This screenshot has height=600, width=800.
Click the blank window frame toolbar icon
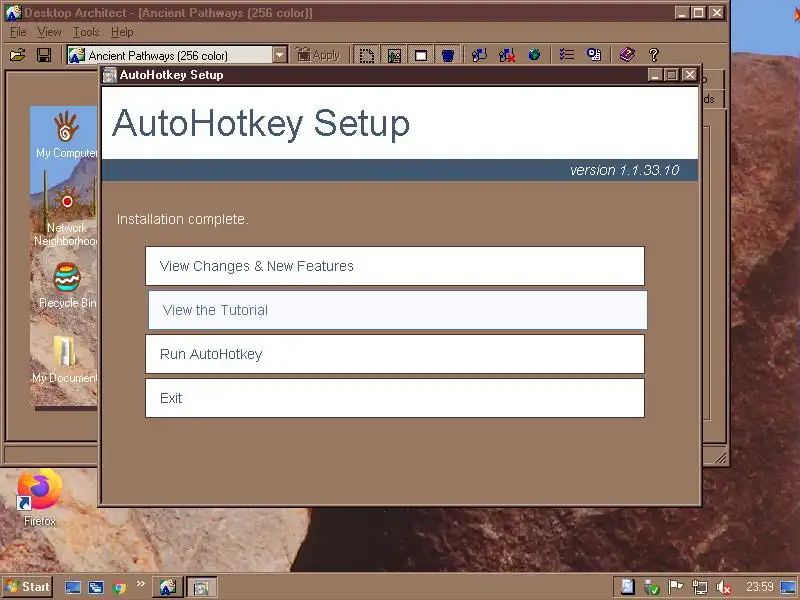coord(421,55)
